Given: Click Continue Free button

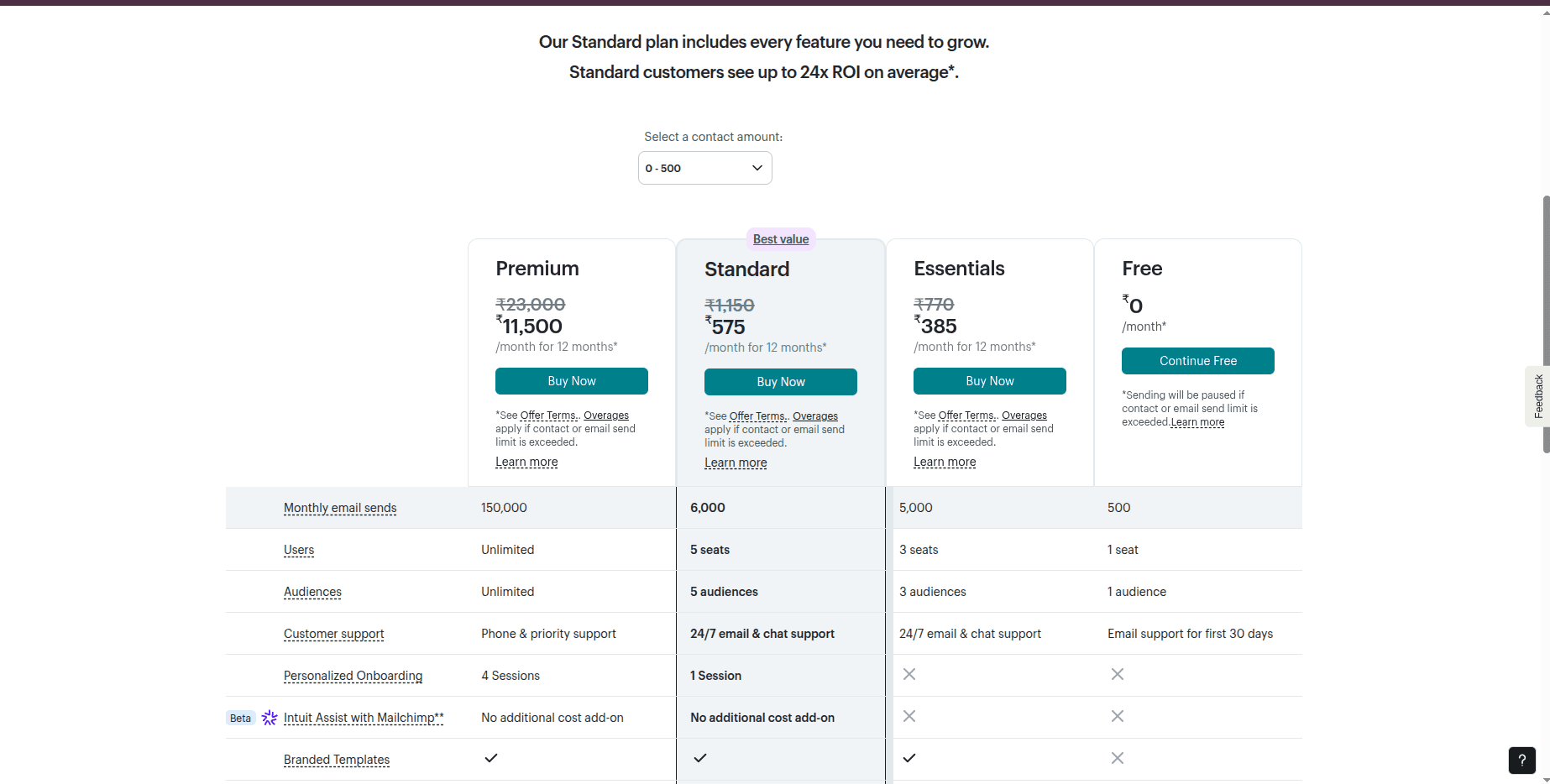Looking at the screenshot, I should click(x=1197, y=361).
